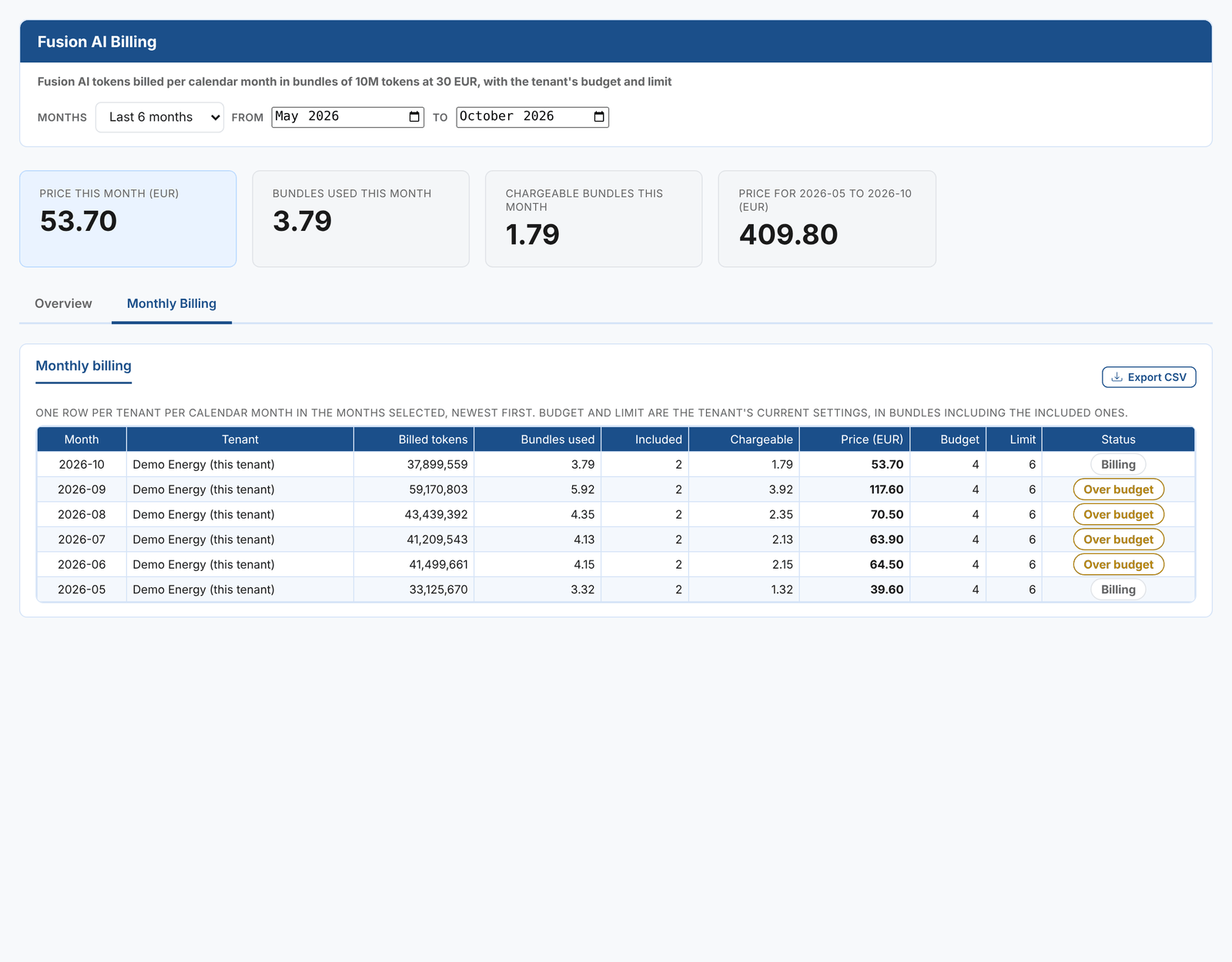Click the billed tokens value 33,125,670
Viewport: 1232px width, 962px height.
tap(438, 590)
